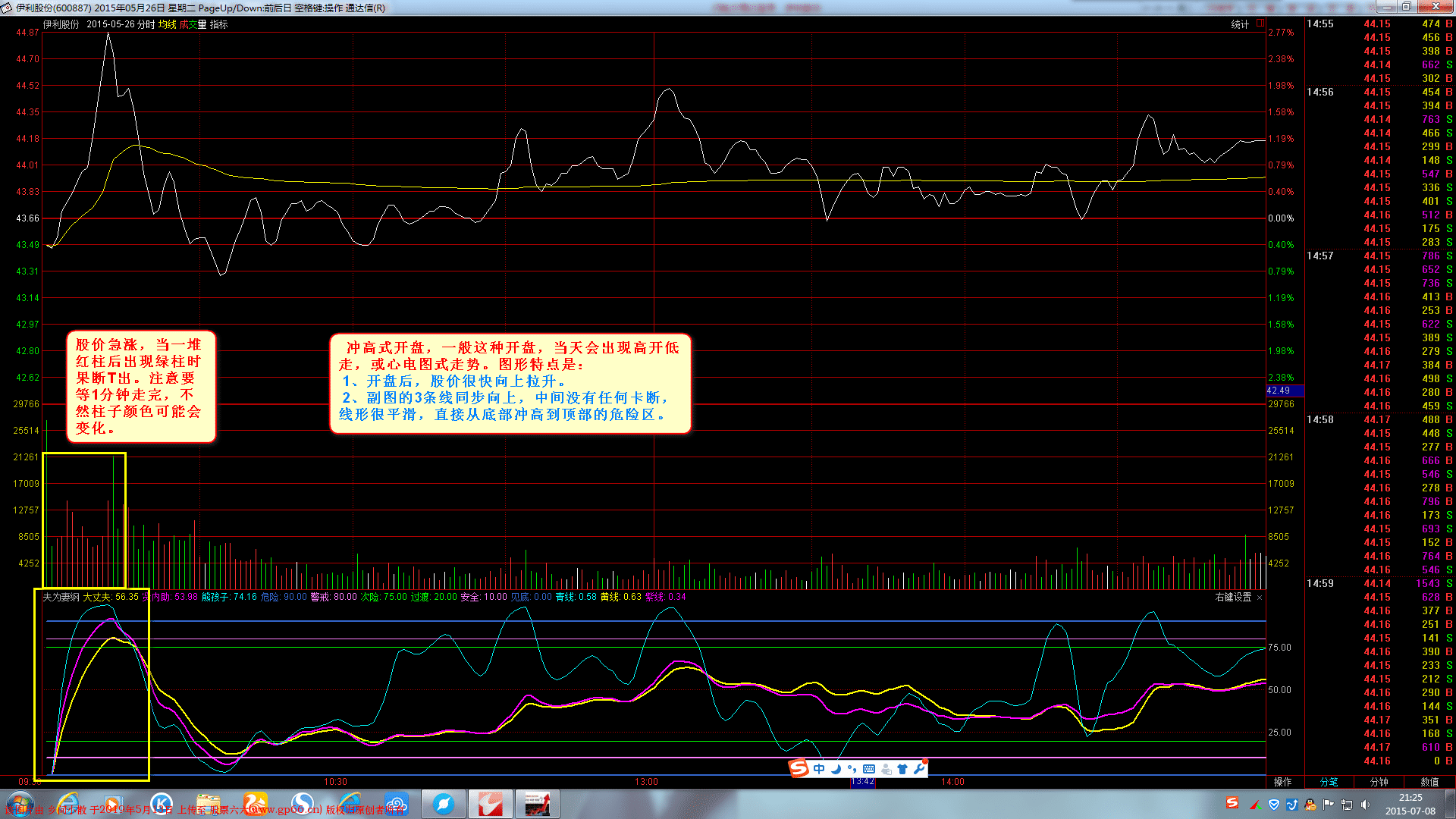Image resolution: width=1456 pixels, height=819 pixels.
Task: Select the 数值 tab
Action: pyautogui.click(x=1429, y=782)
